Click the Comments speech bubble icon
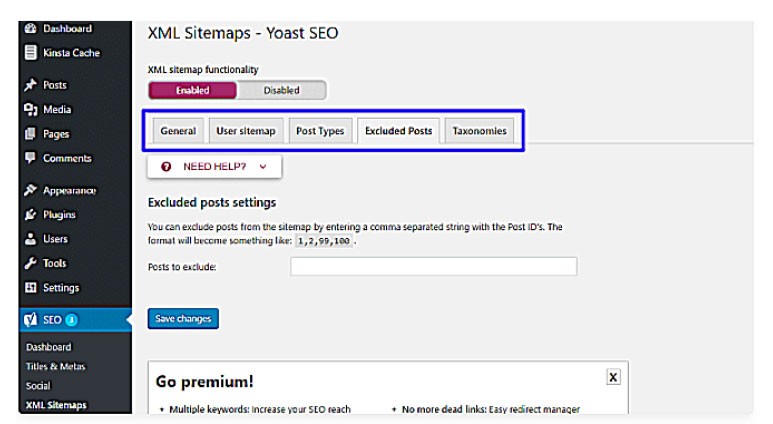The height and width of the screenshot is (424, 773). 30,158
